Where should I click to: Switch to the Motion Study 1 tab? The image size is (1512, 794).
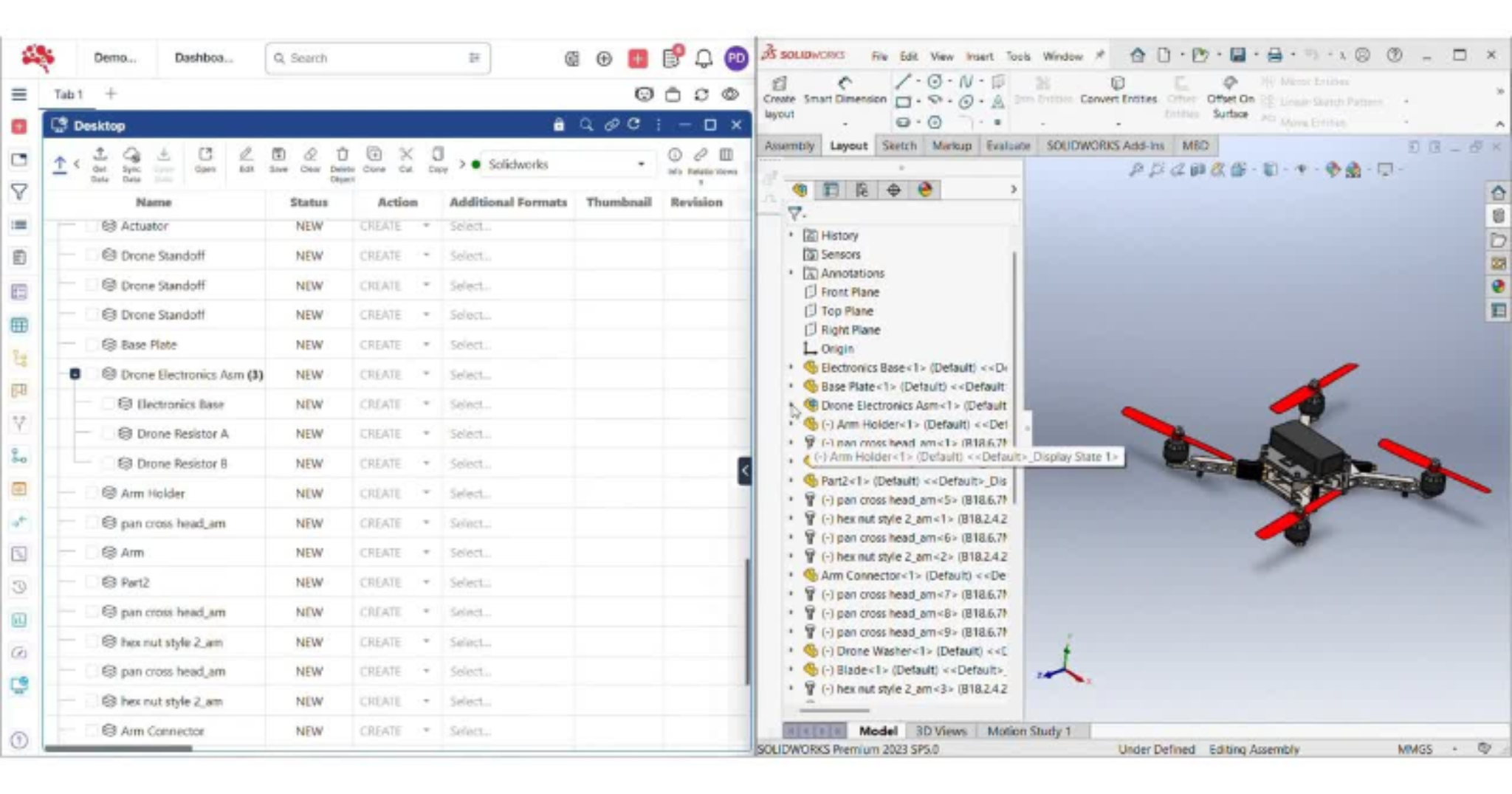[x=1028, y=731]
